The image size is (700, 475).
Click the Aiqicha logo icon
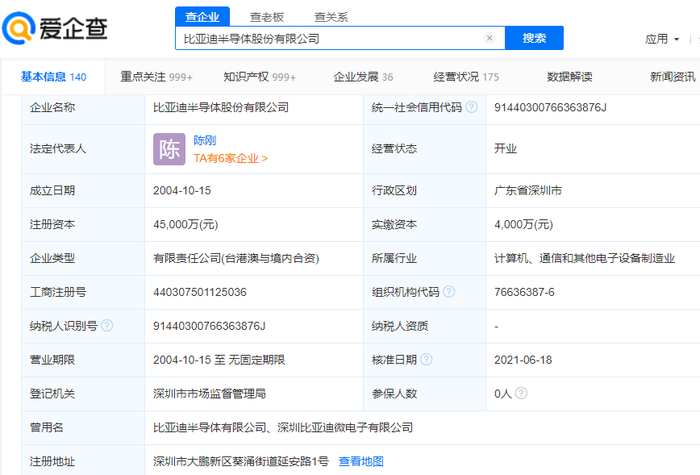(x=18, y=28)
